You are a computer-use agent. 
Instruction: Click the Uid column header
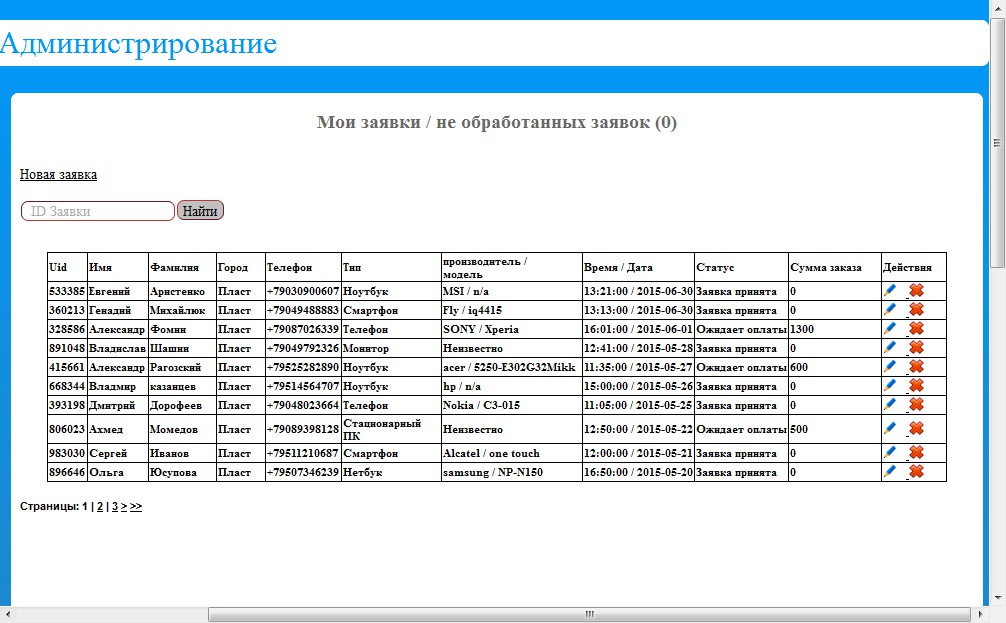pos(67,267)
